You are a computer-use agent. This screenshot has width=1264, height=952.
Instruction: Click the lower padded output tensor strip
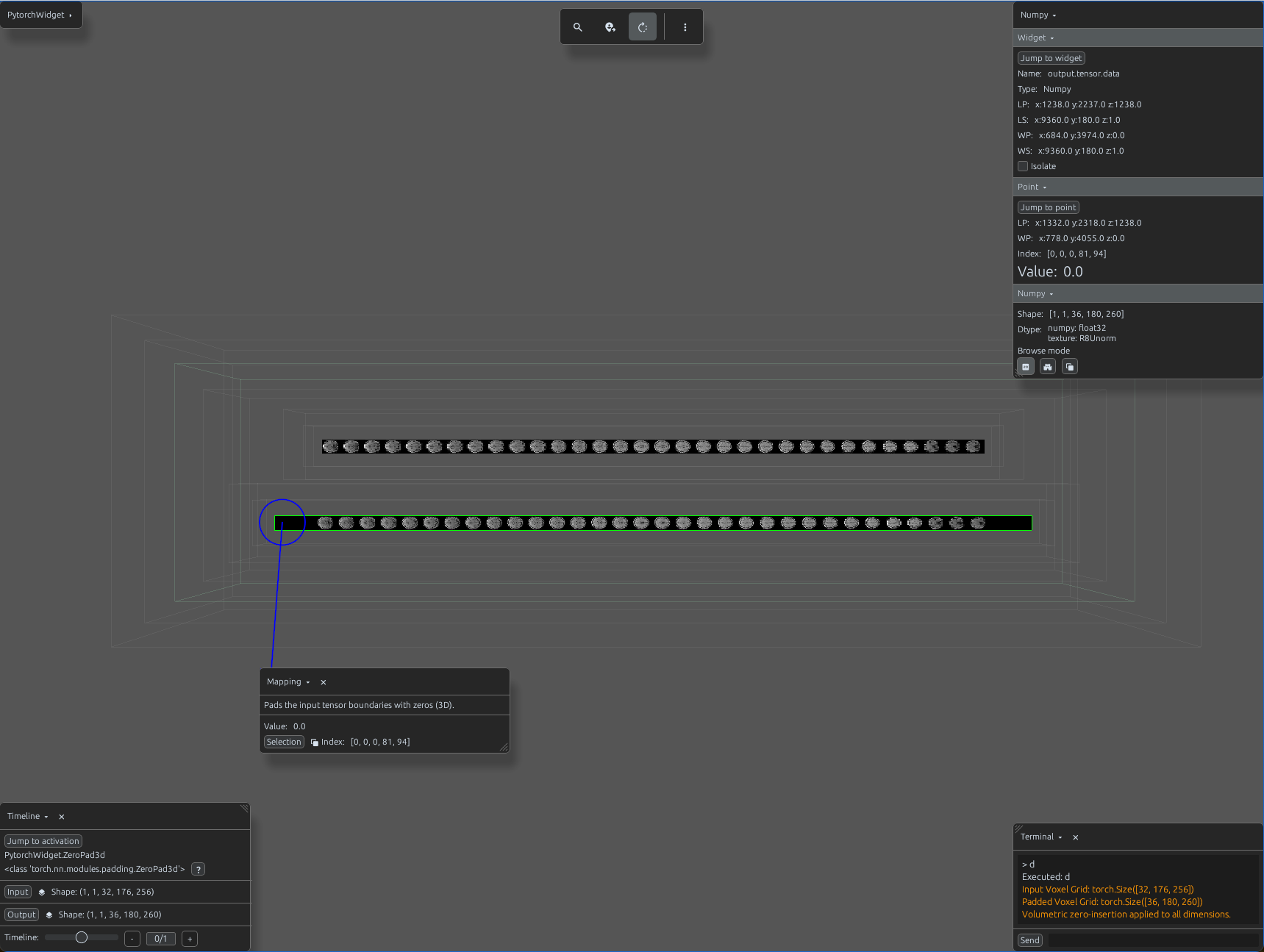653,523
